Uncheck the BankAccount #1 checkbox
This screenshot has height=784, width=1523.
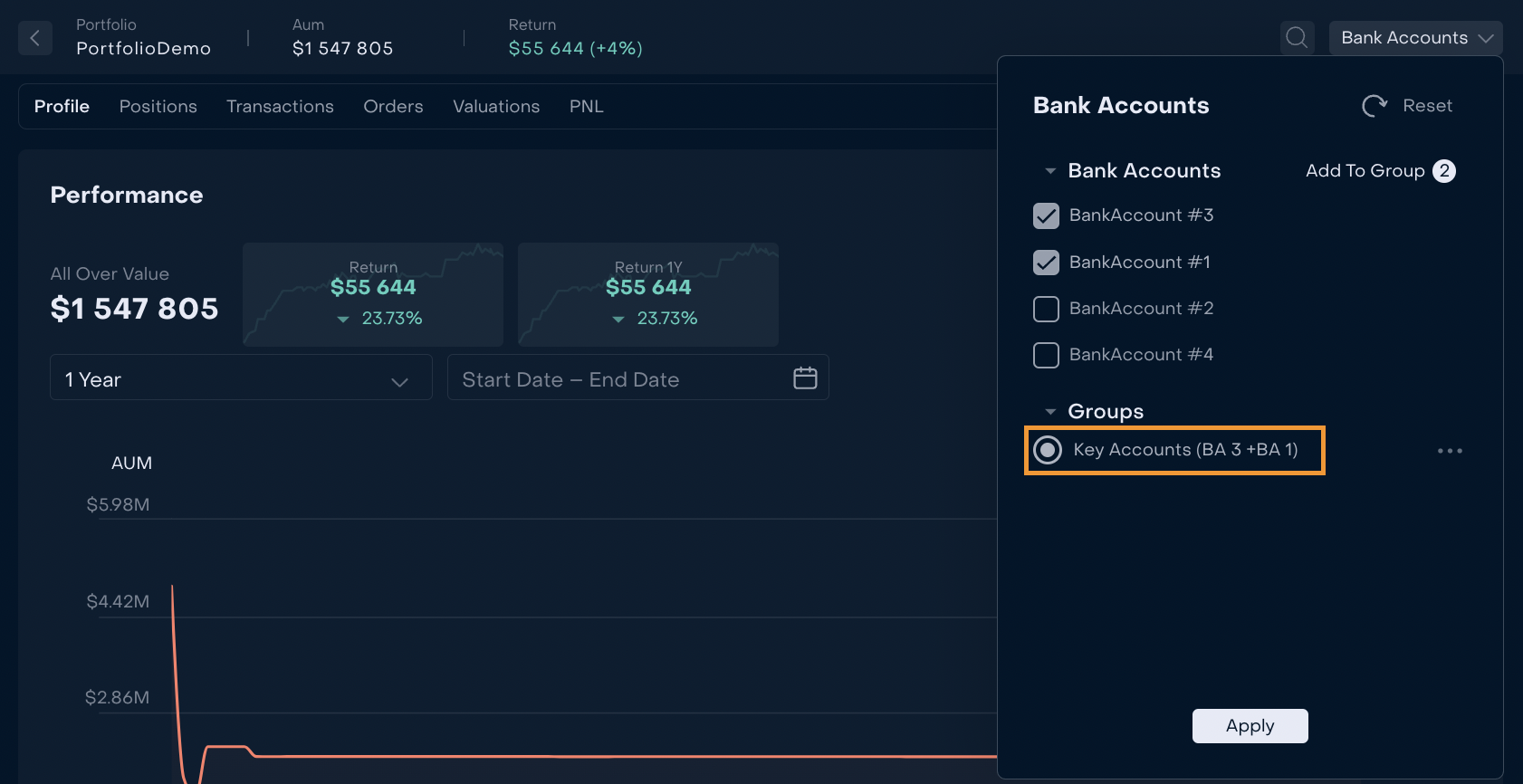click(x=1046, y=263)
